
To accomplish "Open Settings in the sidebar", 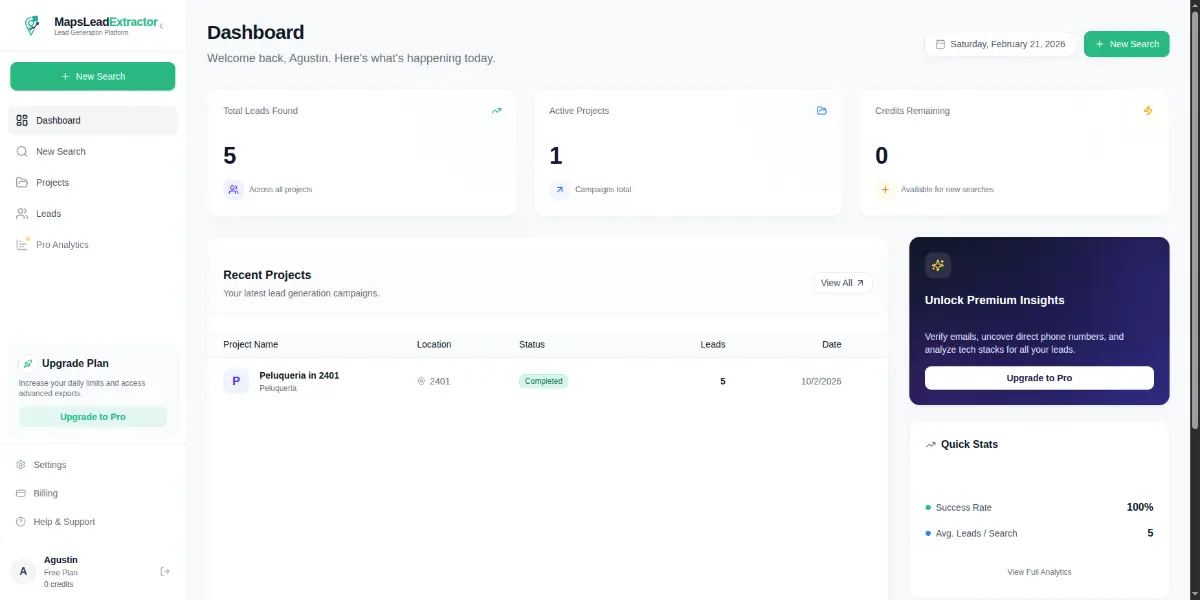I will click(x=49, y=465).
